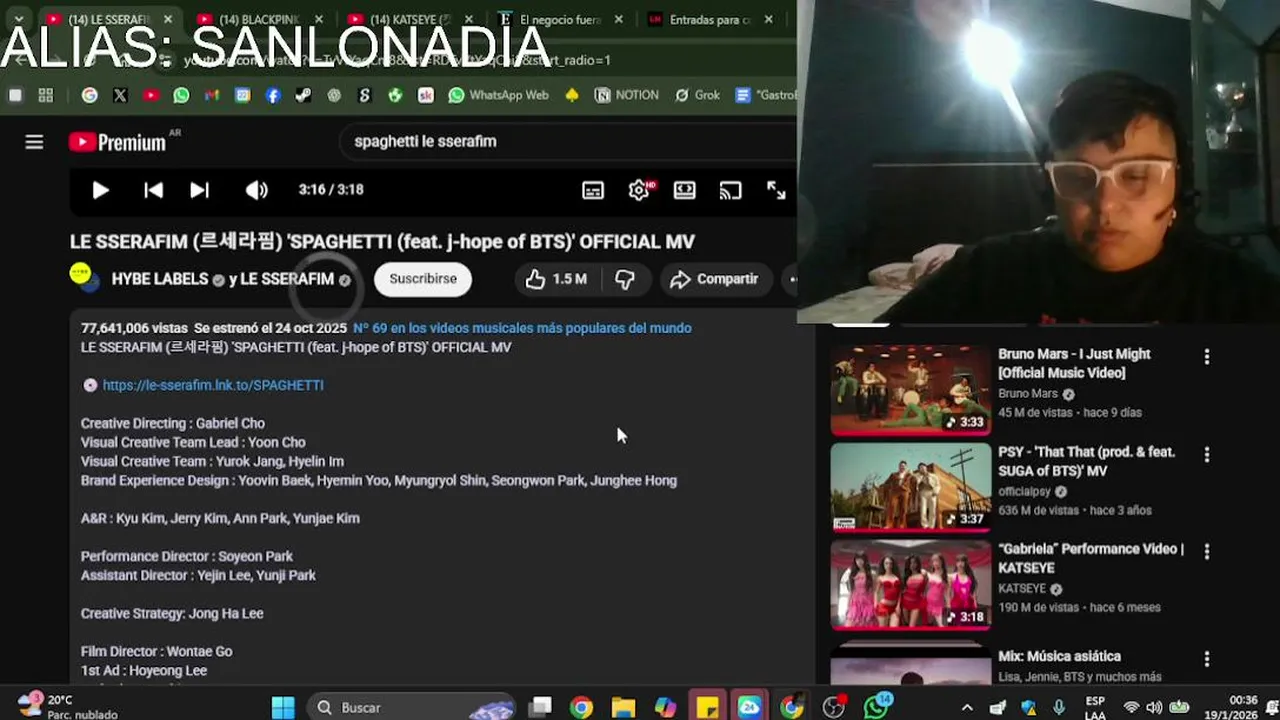Open more options for Mix: Música asiática
1280x720 pixels.
tap(1207, 659)
